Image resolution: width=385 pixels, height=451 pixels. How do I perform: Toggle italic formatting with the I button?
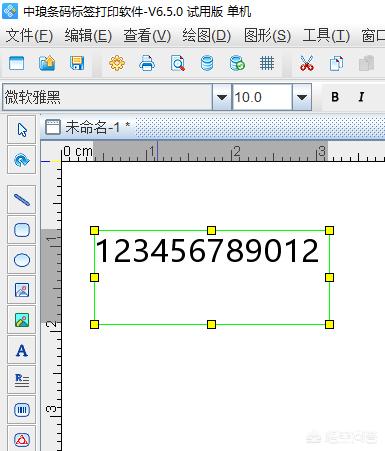361,97
